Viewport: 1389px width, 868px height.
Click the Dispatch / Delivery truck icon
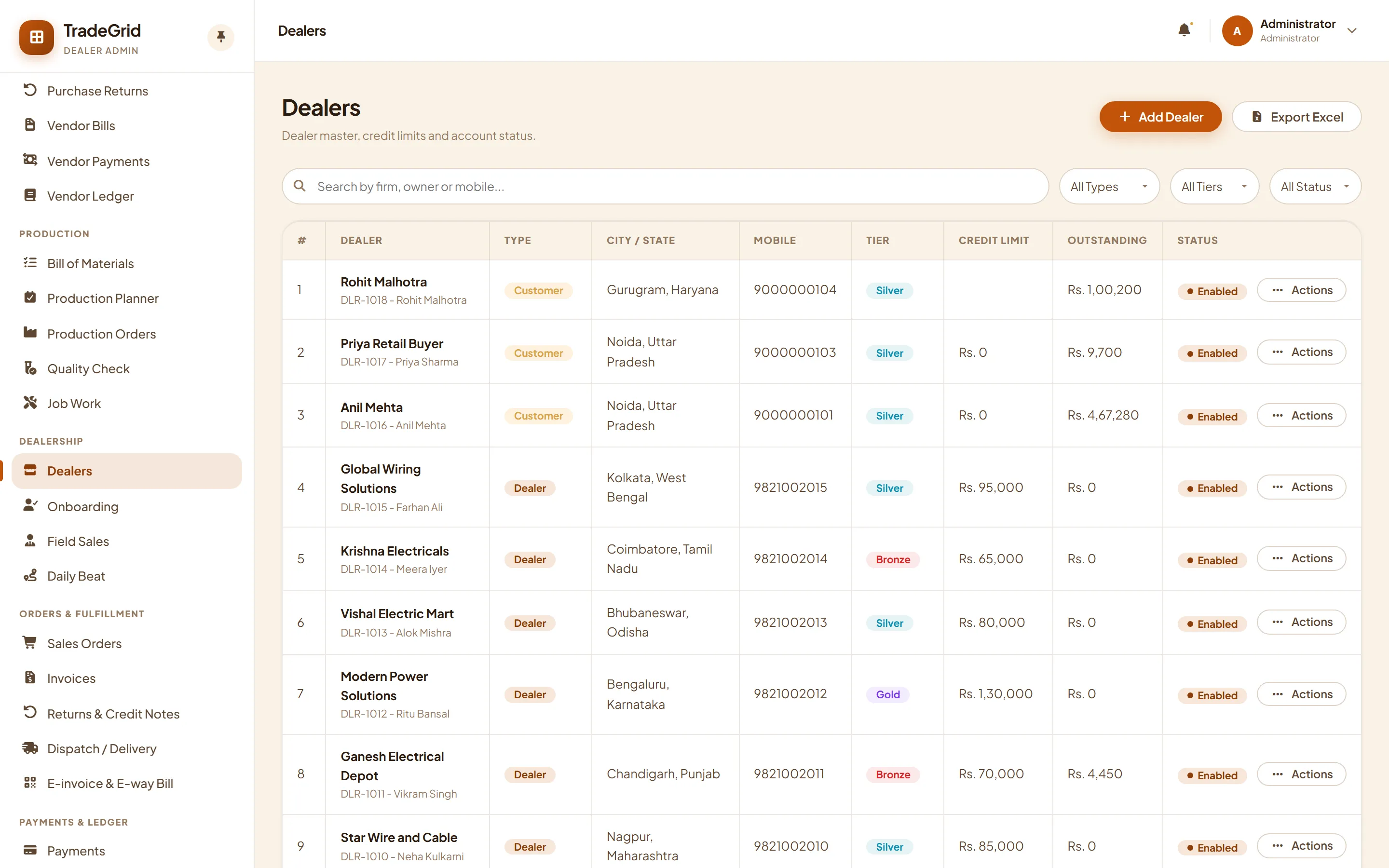[x=30, y=748]
